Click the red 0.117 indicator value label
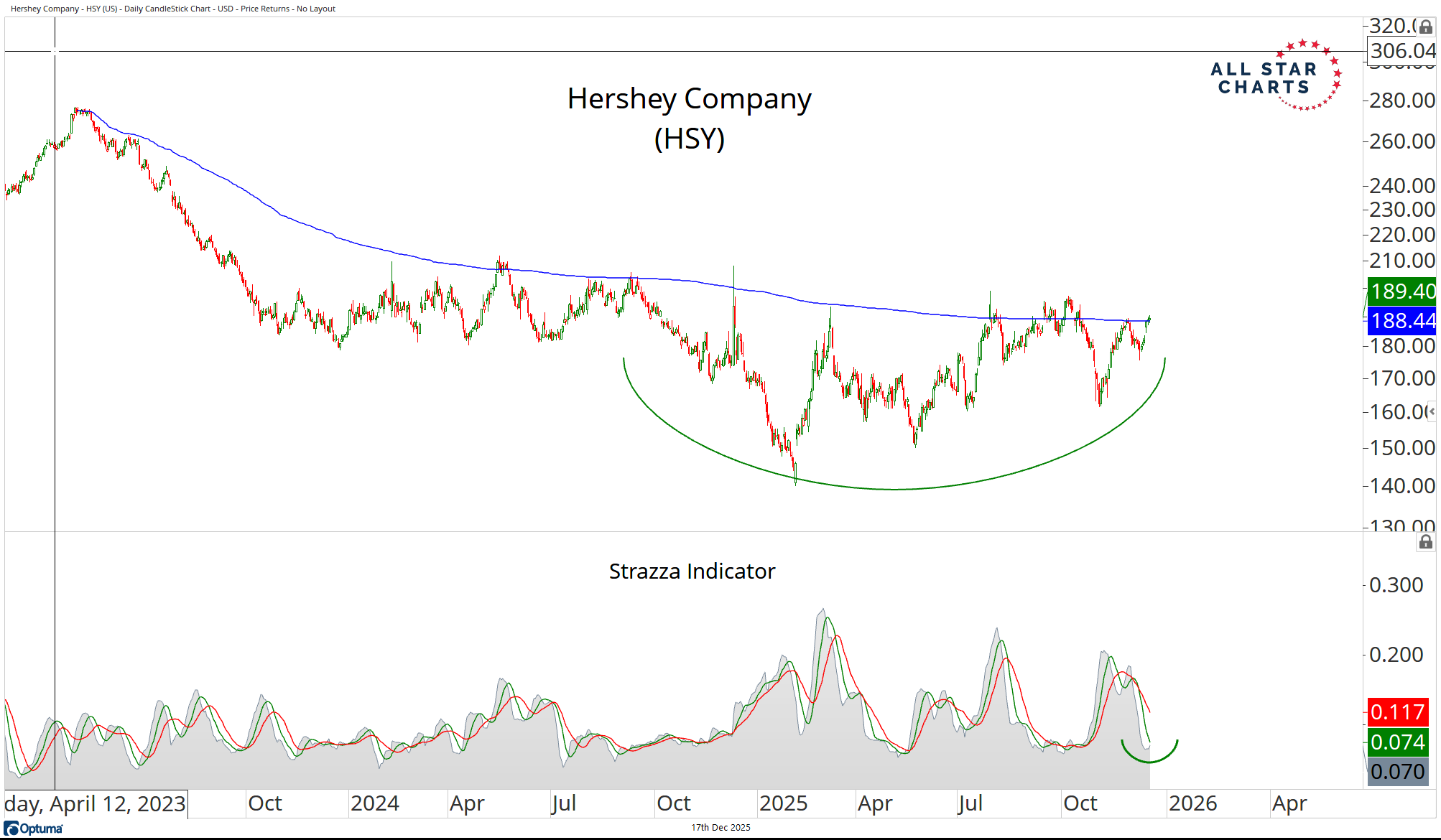Image resolution: width=1441 pixels, height=840 pixels. point(1397,712)
